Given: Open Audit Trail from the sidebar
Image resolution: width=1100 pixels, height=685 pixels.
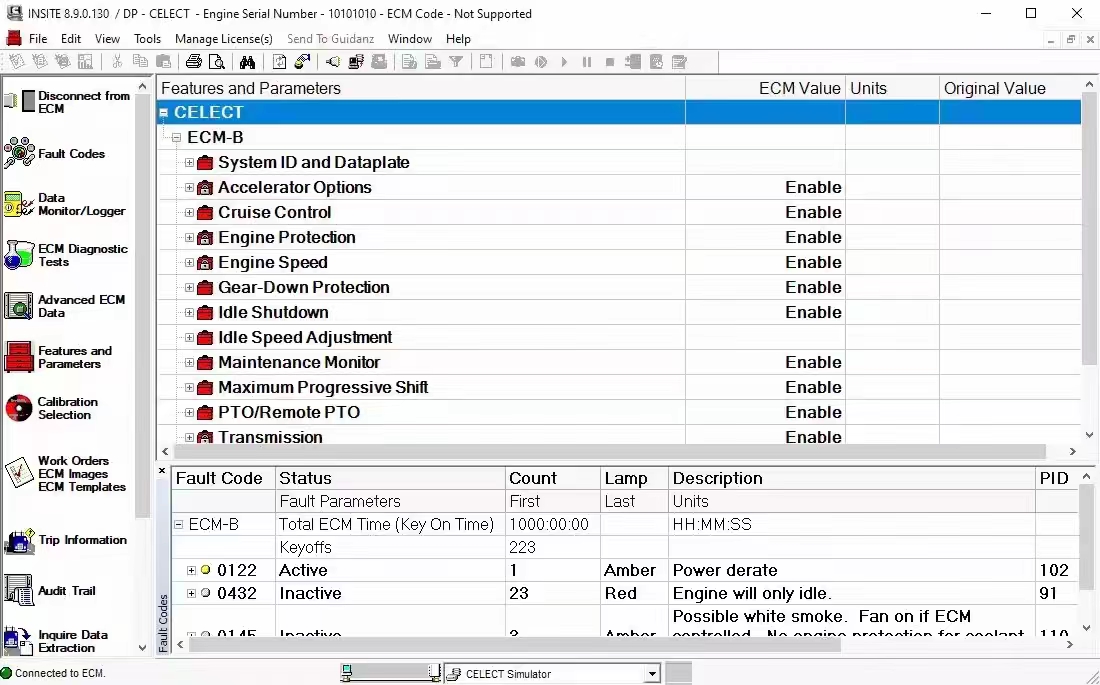Looking at the screenshot, I should click(50, 590).
